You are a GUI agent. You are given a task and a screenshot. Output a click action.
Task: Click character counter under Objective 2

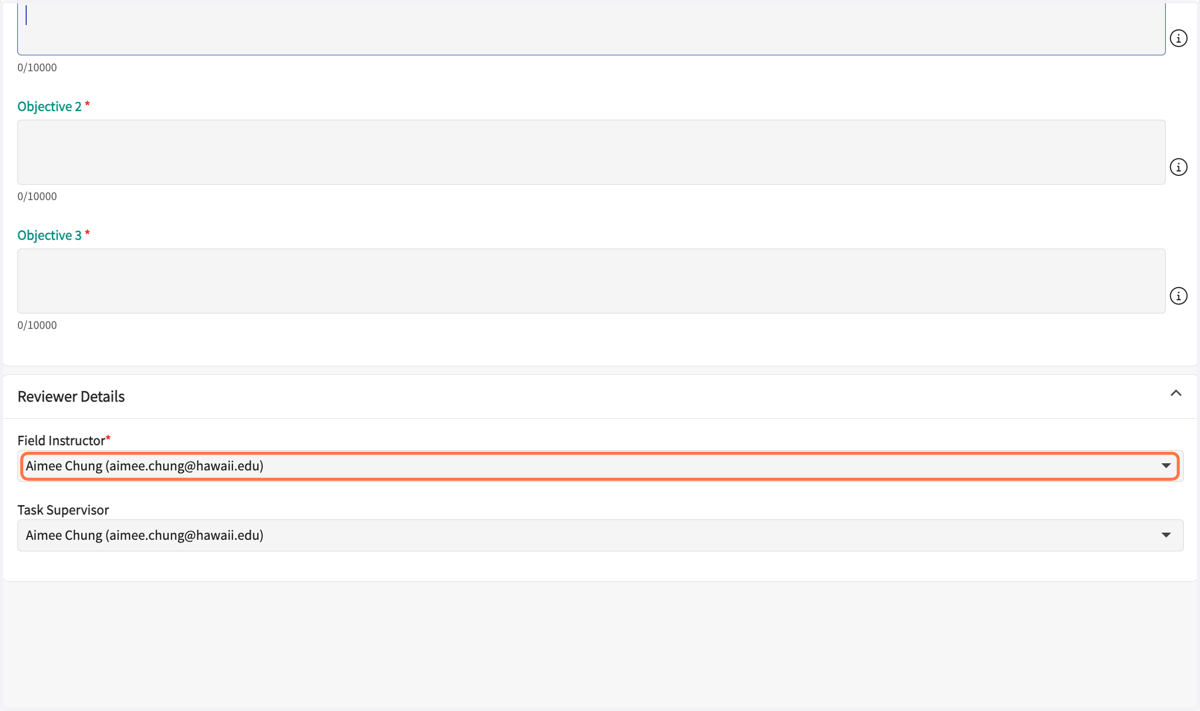point(37,196)
